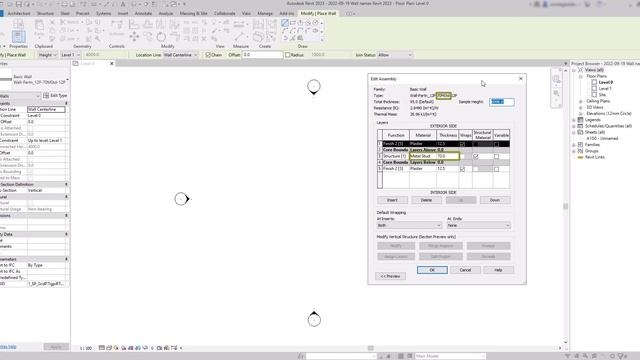640x360 pixels.
Task: Select the Rectangle draw tool
Action: click(x=293, y=23)
